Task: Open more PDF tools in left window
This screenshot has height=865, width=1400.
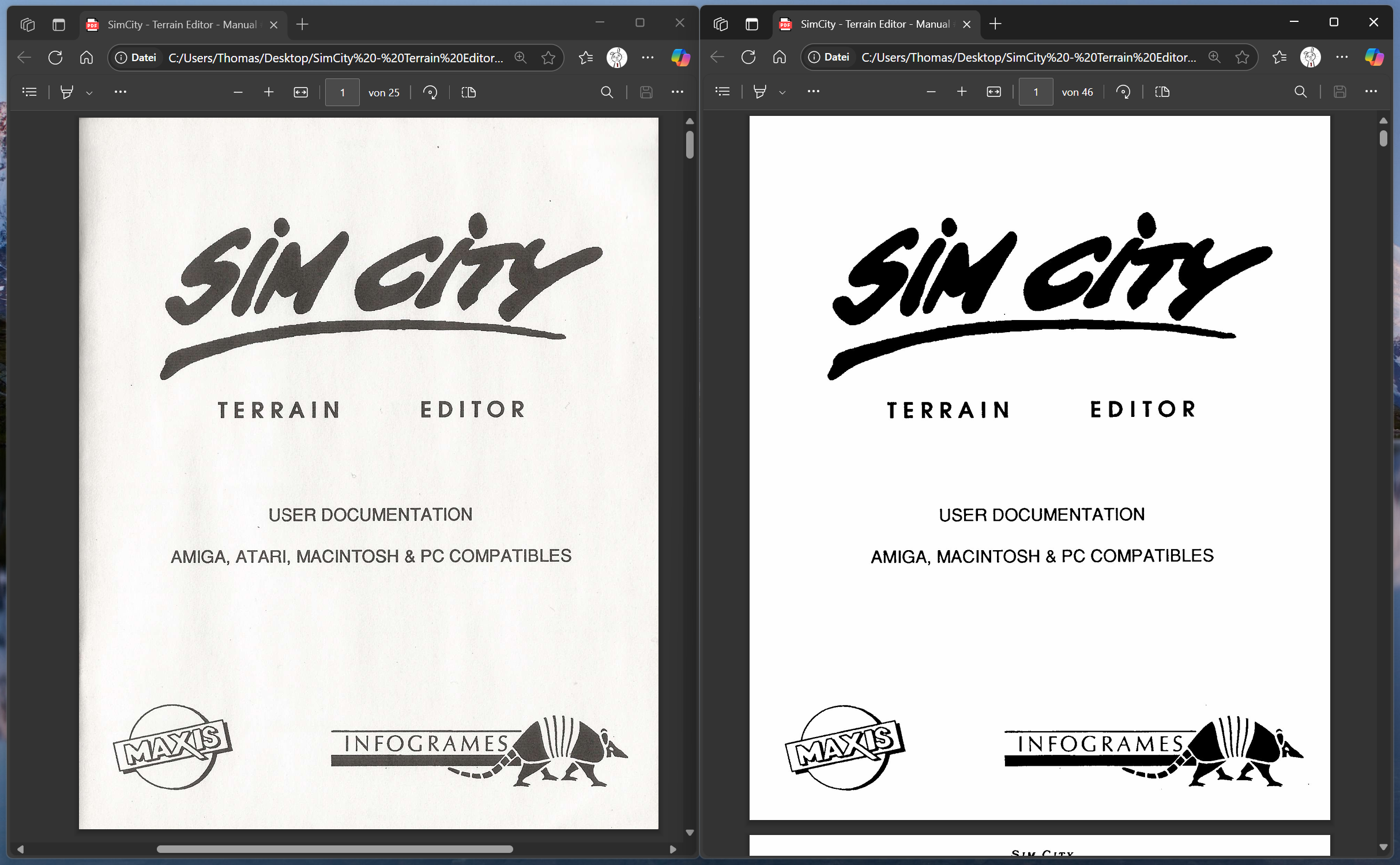Action: [x=121, y=92]
